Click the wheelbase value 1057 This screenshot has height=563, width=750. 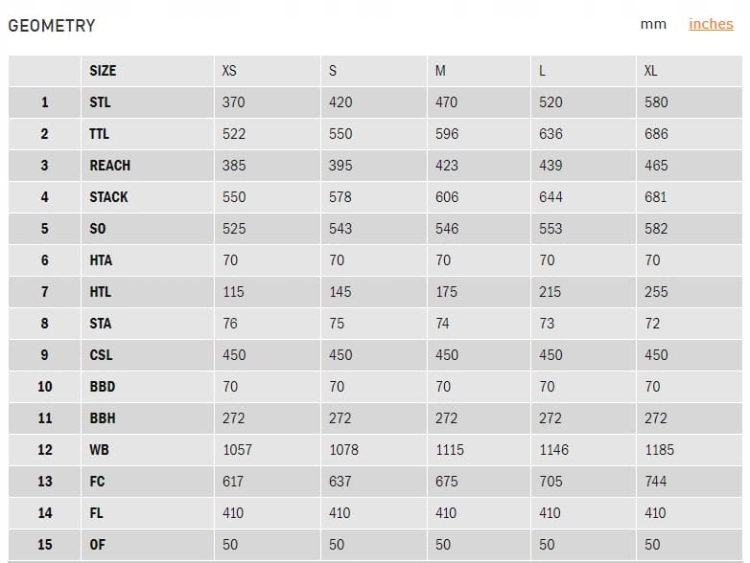(x=237, y=450)
